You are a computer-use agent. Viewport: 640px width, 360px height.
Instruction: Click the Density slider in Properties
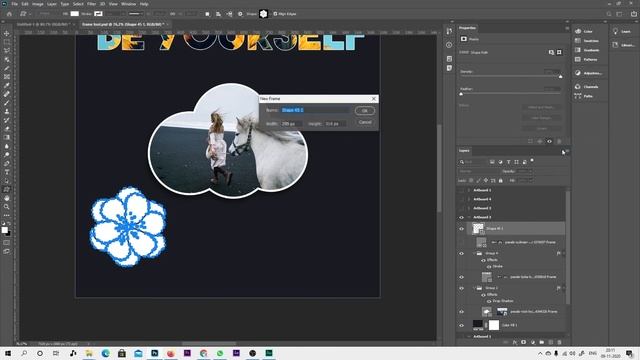(x=511, y=76)
